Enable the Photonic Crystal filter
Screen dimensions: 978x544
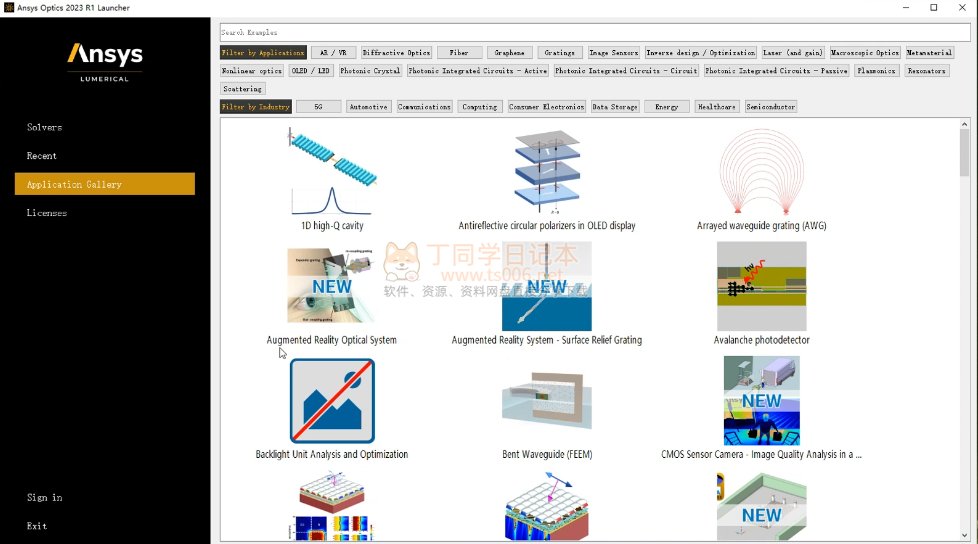[370, 70]
